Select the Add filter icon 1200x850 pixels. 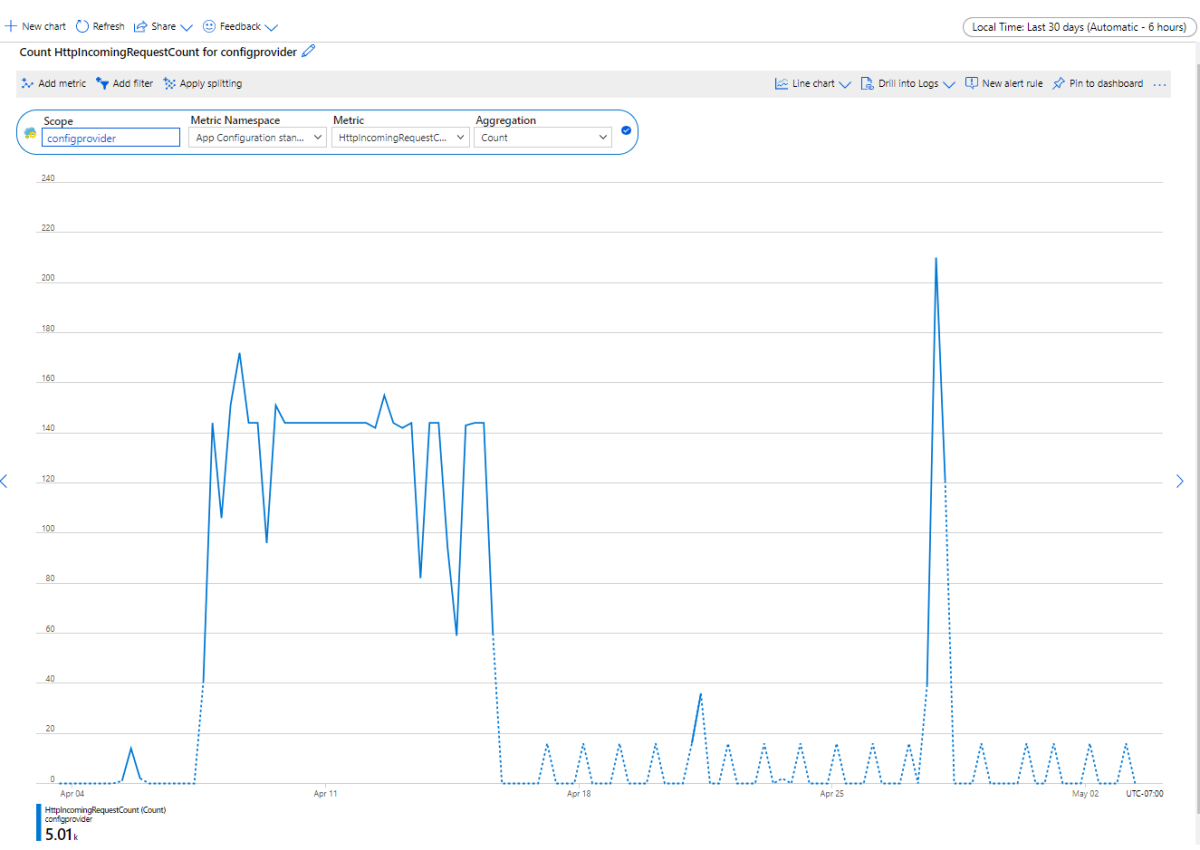pyautogui.click(x=104, y=83)
